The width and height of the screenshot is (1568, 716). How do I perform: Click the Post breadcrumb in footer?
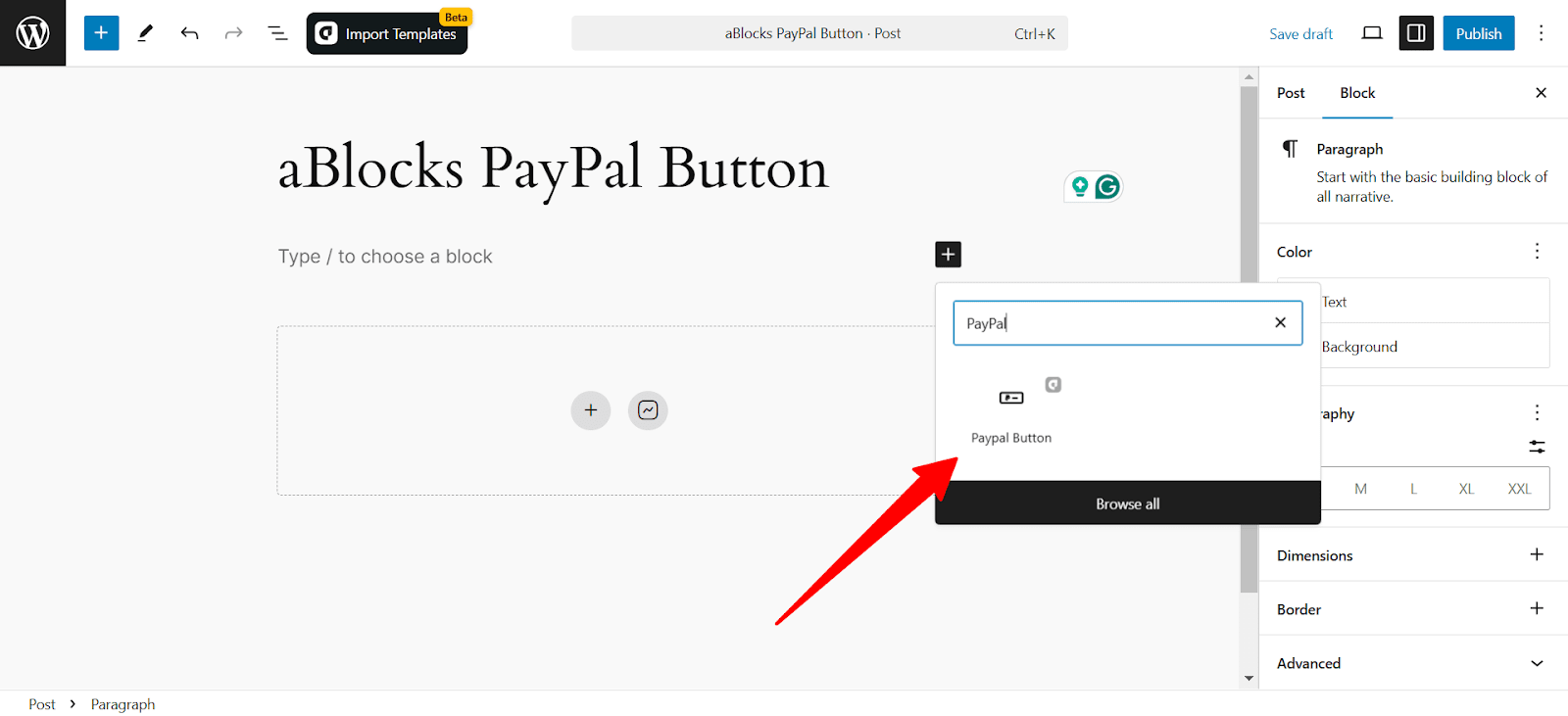(42, 704)
